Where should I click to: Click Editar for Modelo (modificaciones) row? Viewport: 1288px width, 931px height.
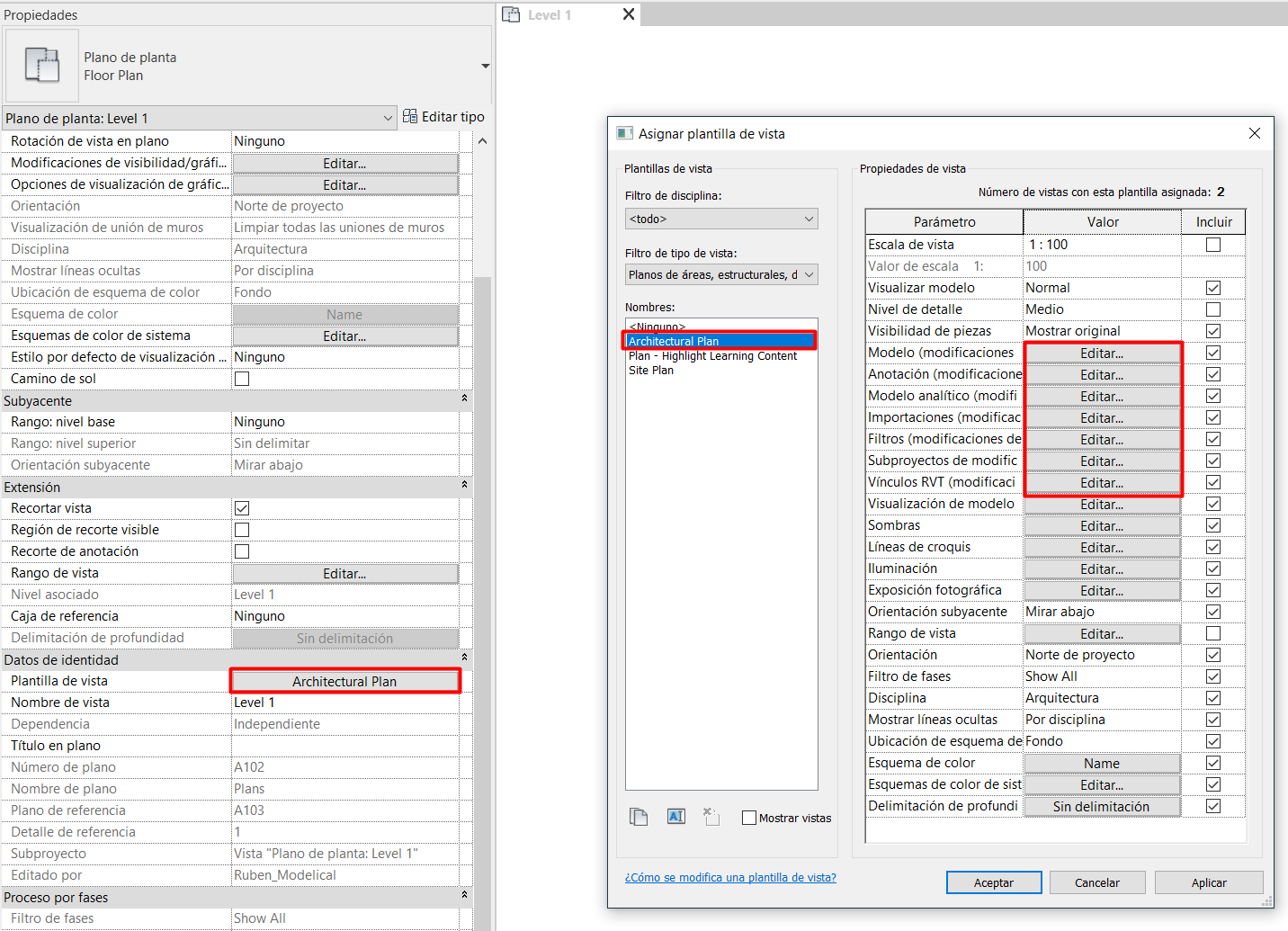(x=1102, y=353)
